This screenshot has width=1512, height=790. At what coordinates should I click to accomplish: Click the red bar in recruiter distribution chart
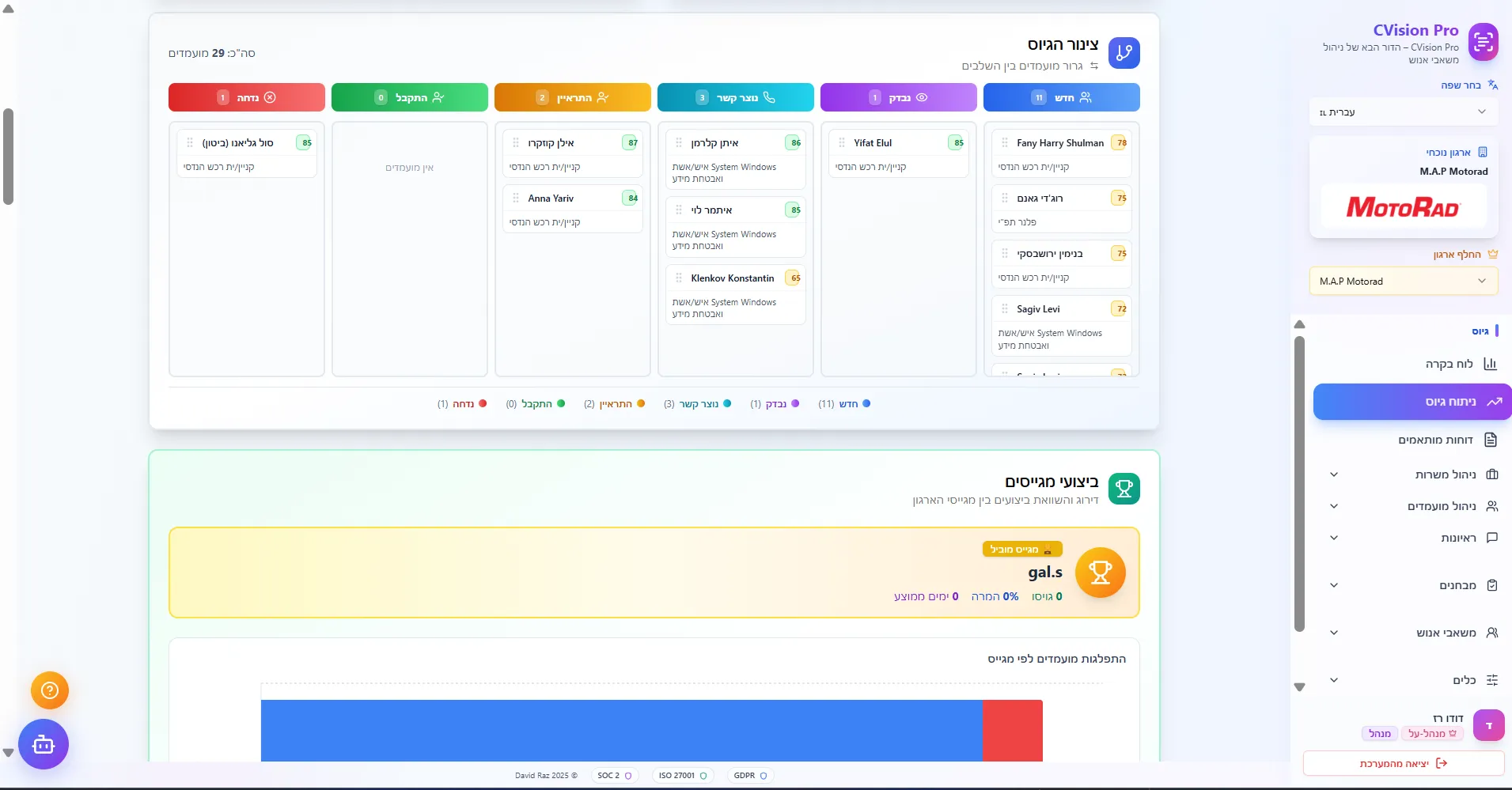coord(1013,731)
